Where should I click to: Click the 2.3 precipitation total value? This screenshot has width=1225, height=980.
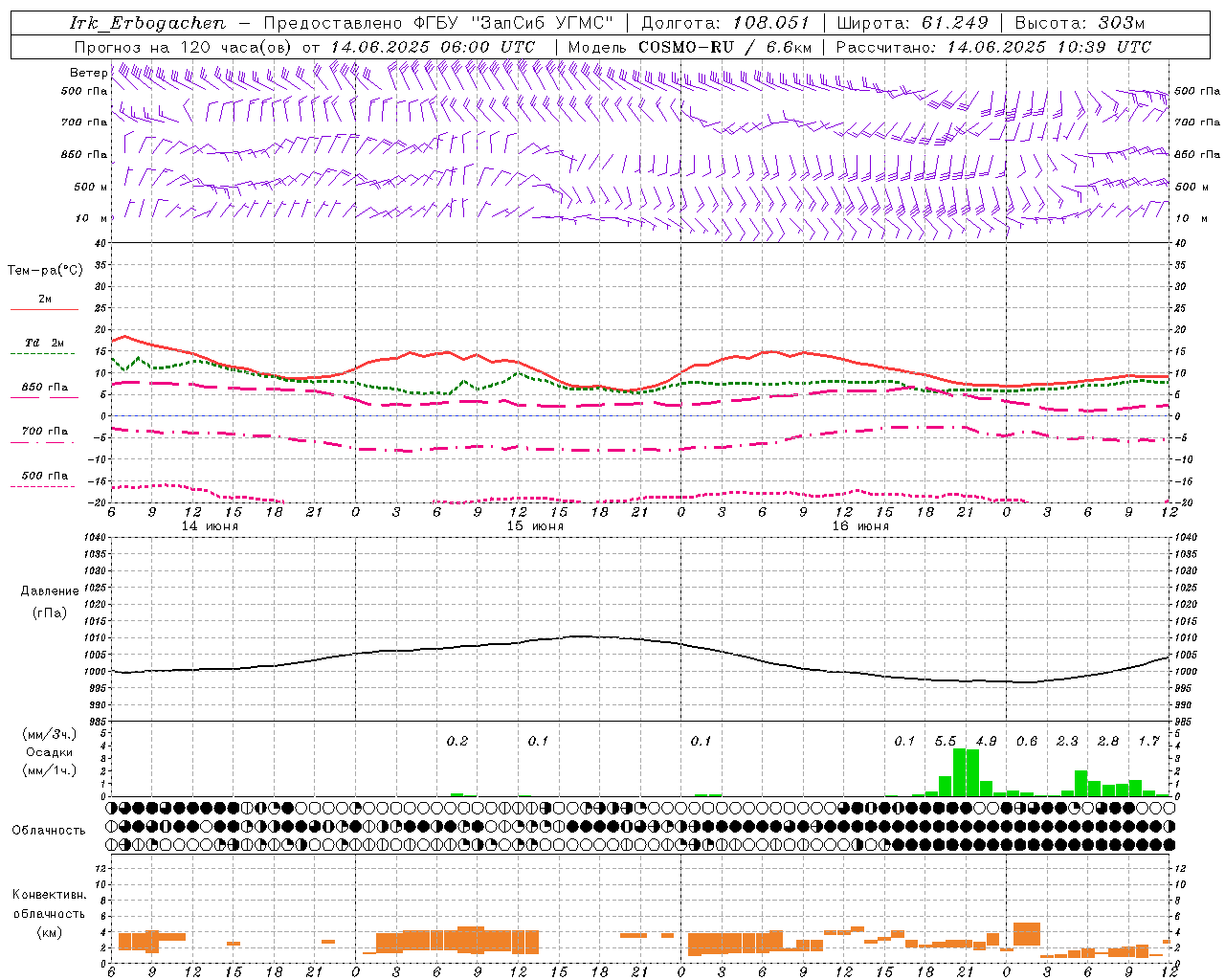click(1068, 742)
